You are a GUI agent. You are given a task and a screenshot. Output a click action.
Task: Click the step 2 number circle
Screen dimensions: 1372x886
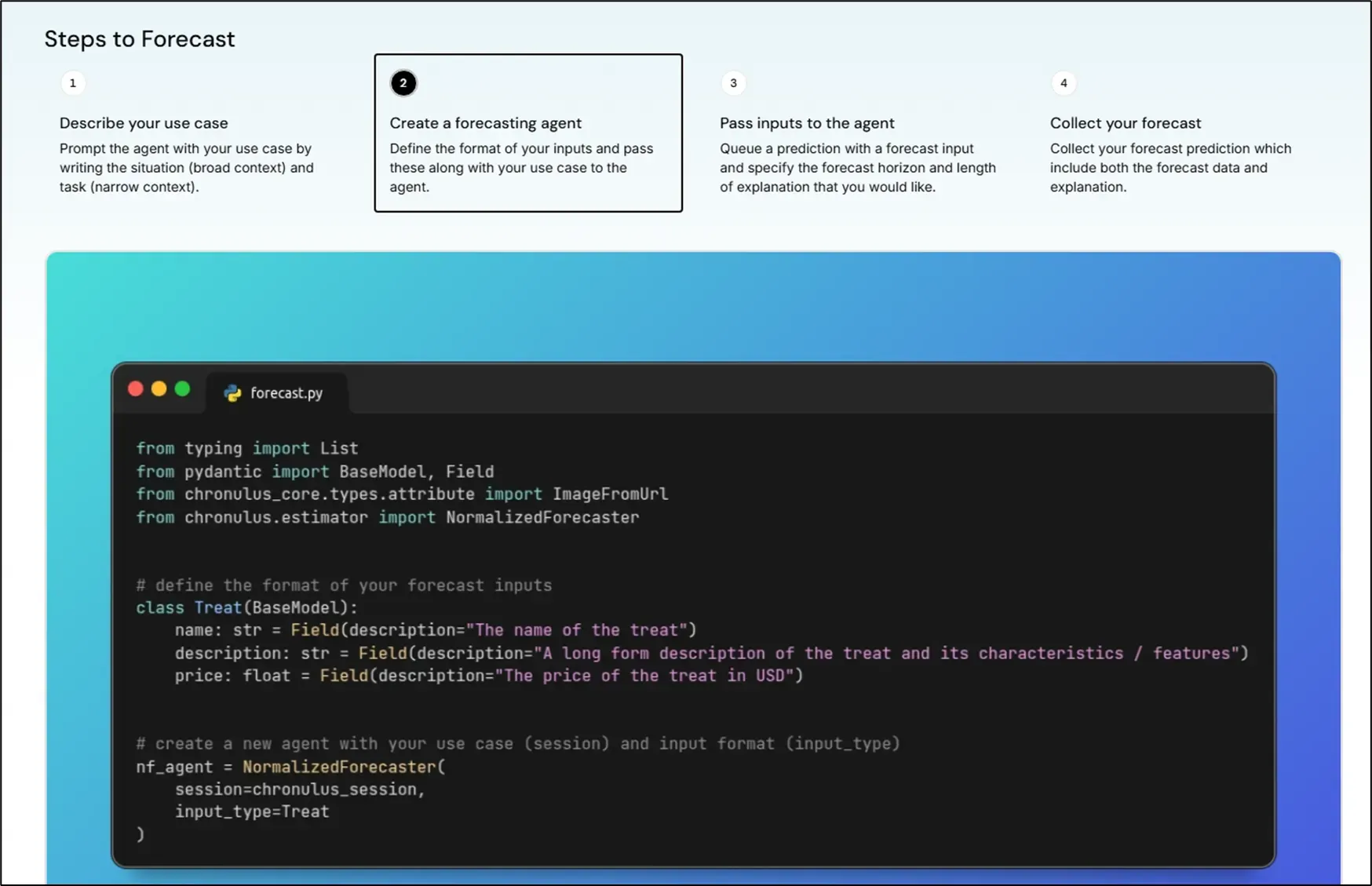403,83
